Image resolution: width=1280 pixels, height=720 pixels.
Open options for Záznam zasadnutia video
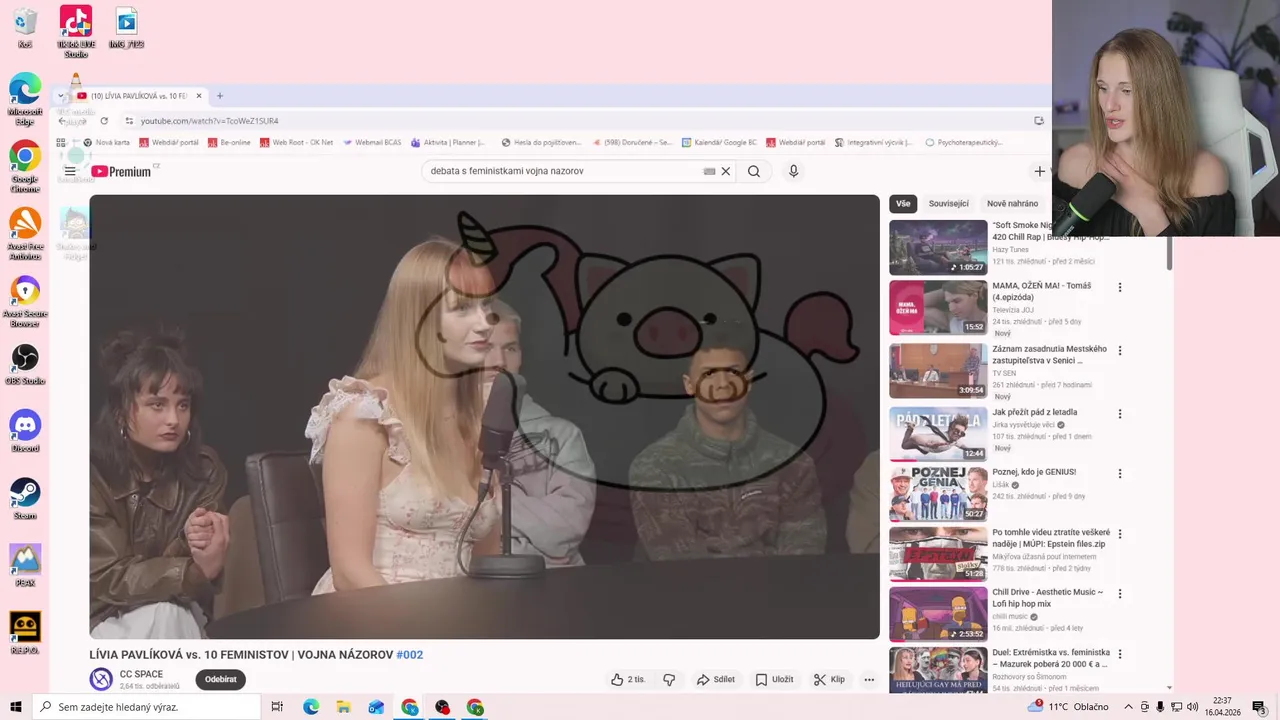pos(1120,351)
